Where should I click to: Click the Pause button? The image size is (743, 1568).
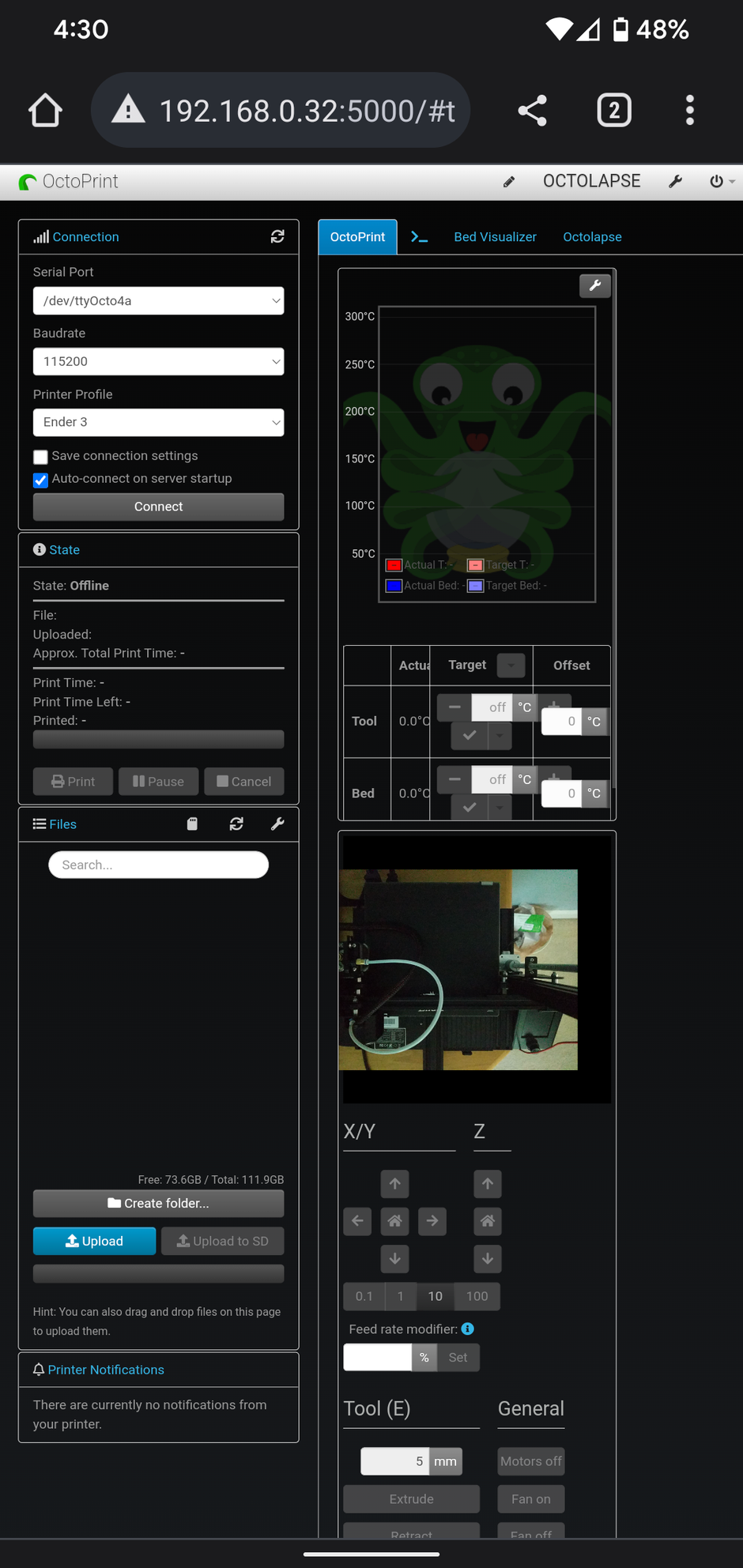pos(158,782)
